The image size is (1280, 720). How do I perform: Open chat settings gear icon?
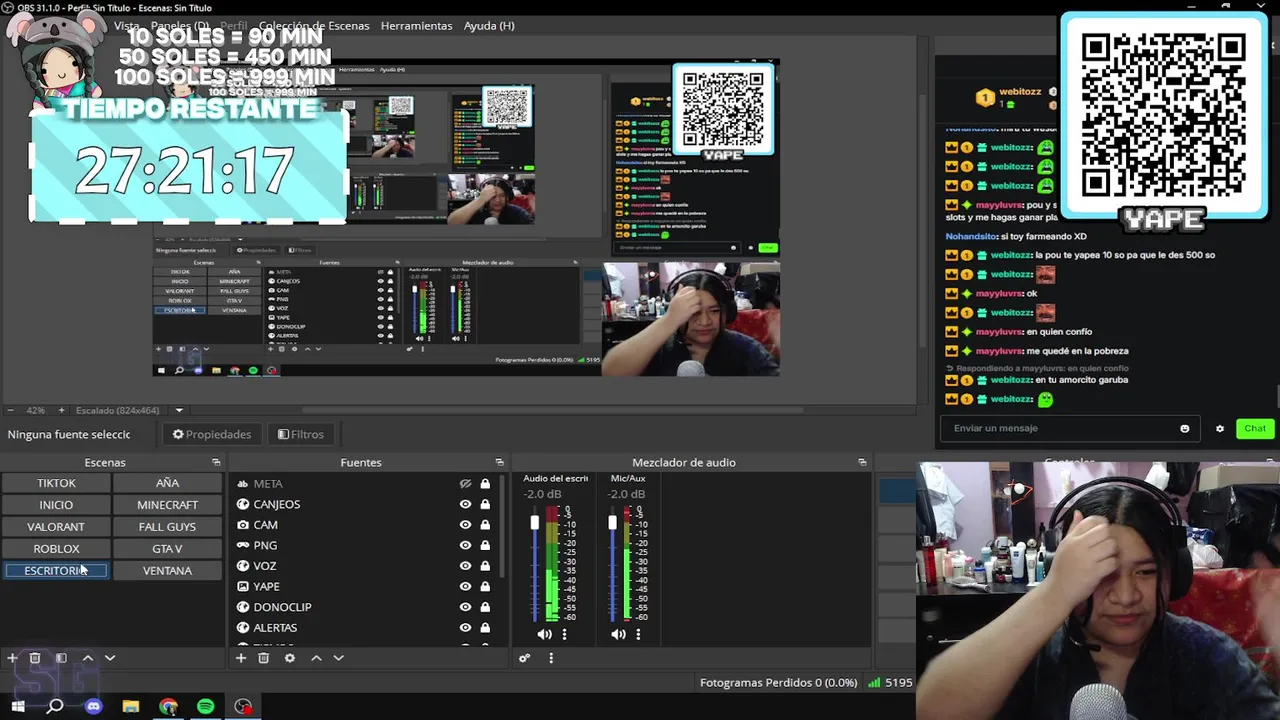pos(1219,428)
